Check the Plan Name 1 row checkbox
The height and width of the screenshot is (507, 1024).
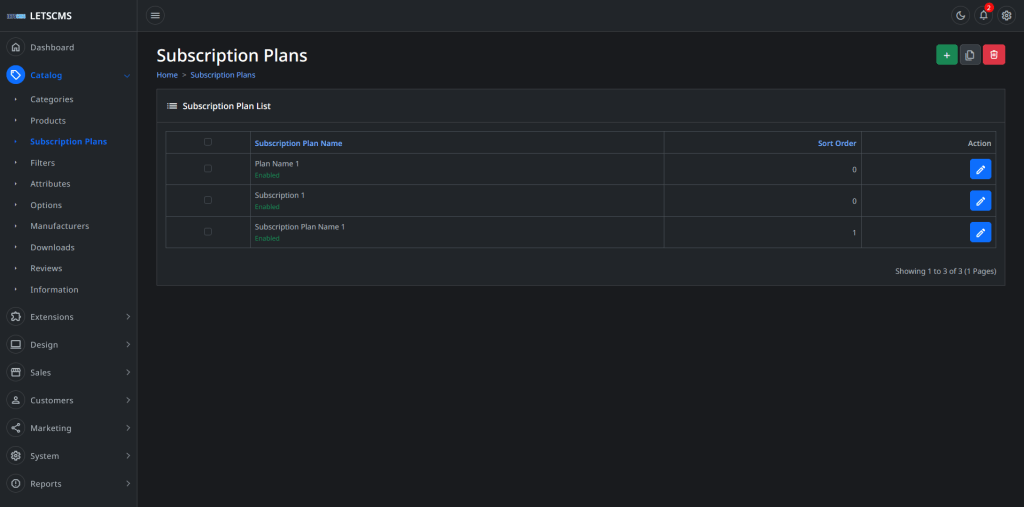tap(208, 168)
